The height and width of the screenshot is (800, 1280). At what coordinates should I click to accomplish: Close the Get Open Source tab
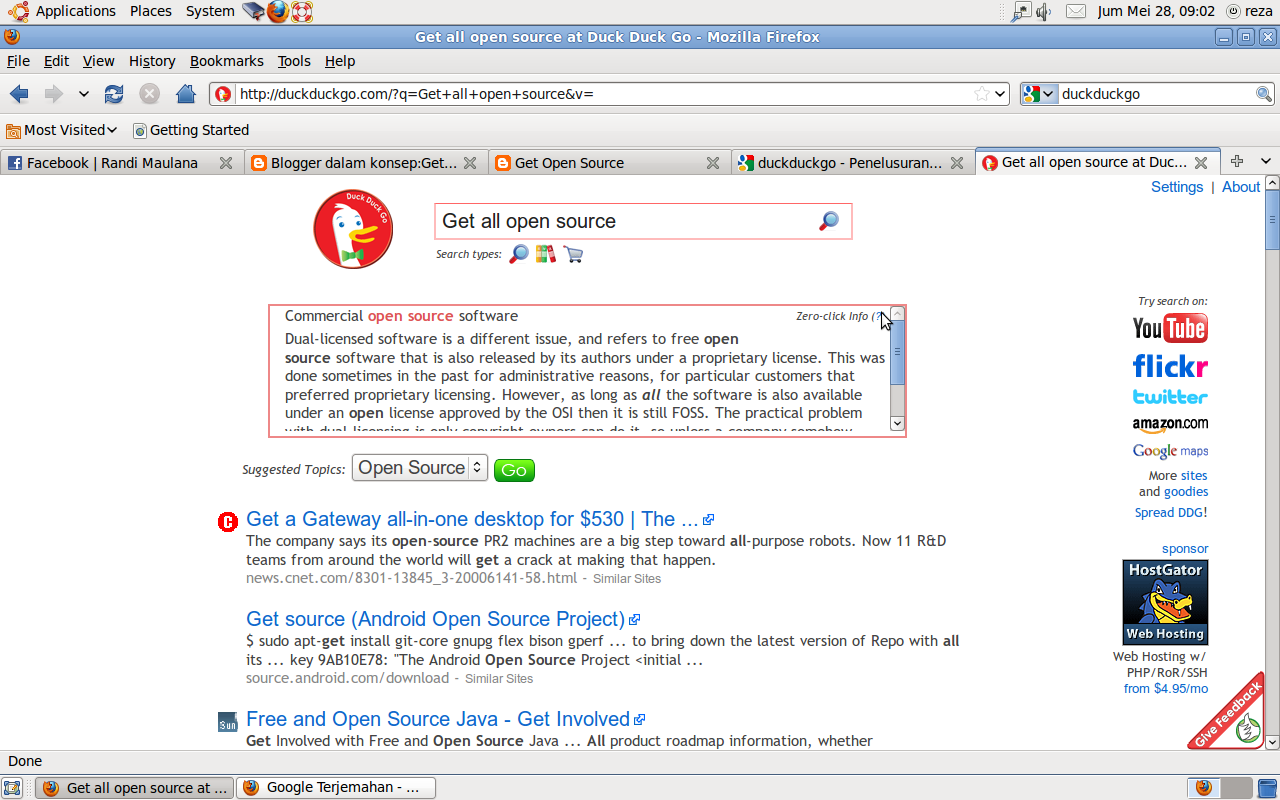712,163
